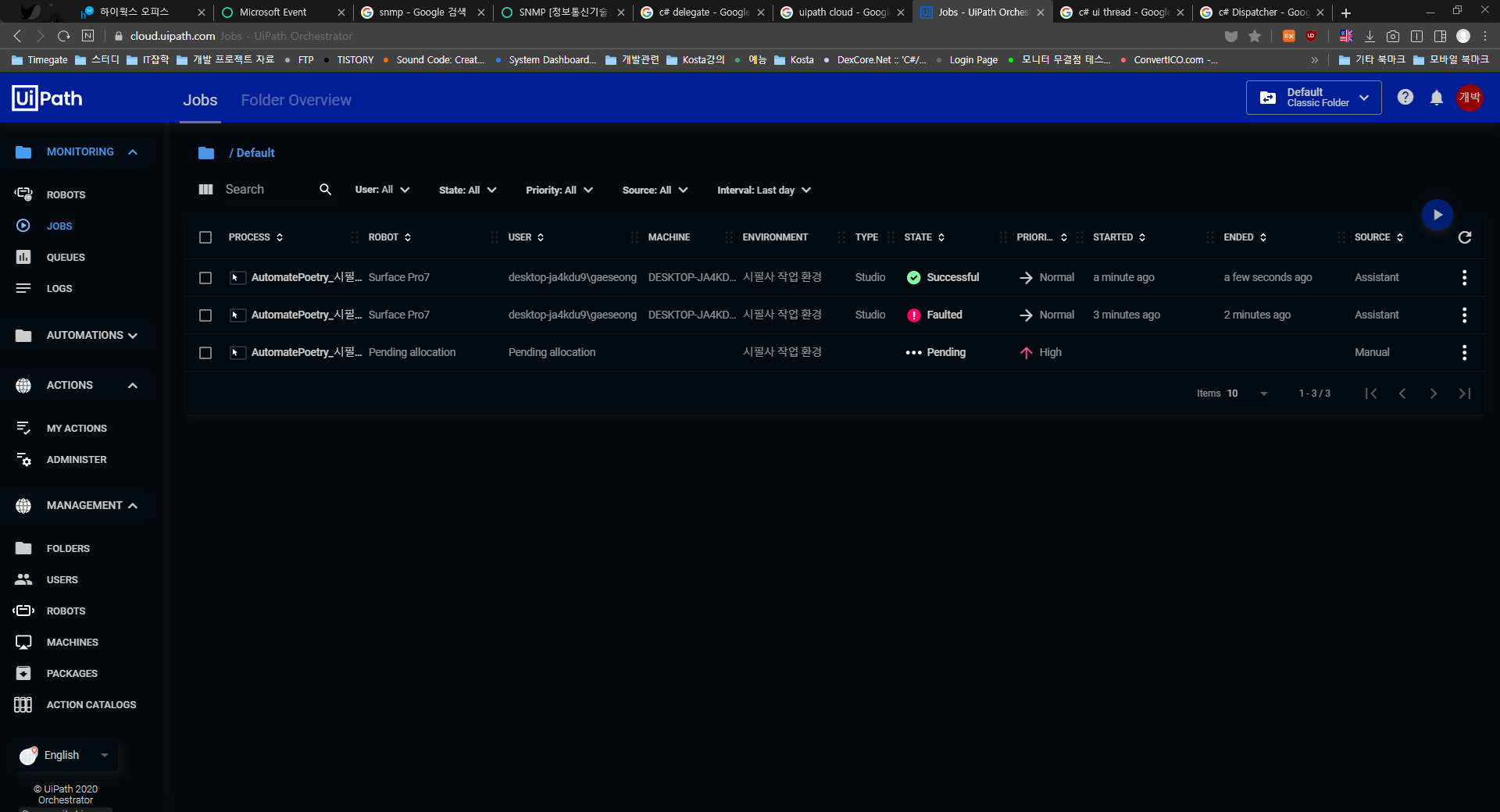Open Folders under Management
The width and height of the screenshot is (1500, 812).
coord(68,548)
